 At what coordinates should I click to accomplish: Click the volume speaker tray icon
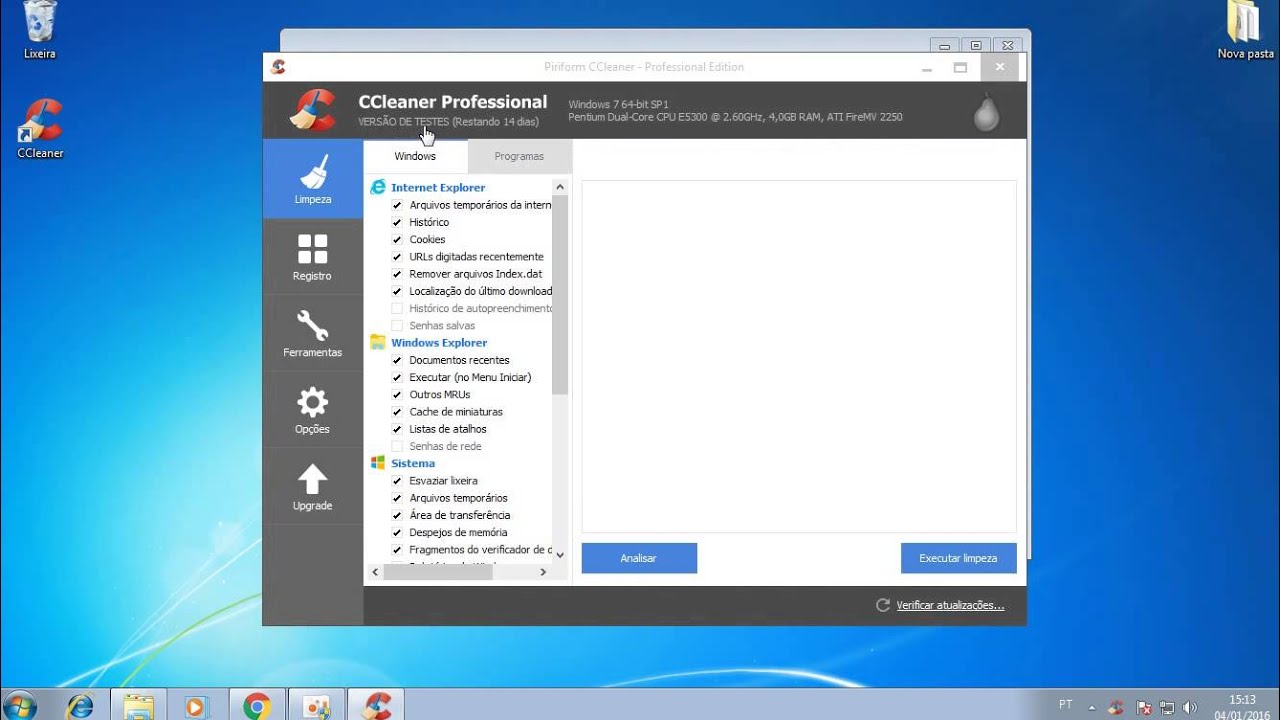[x=1190, y=707]
